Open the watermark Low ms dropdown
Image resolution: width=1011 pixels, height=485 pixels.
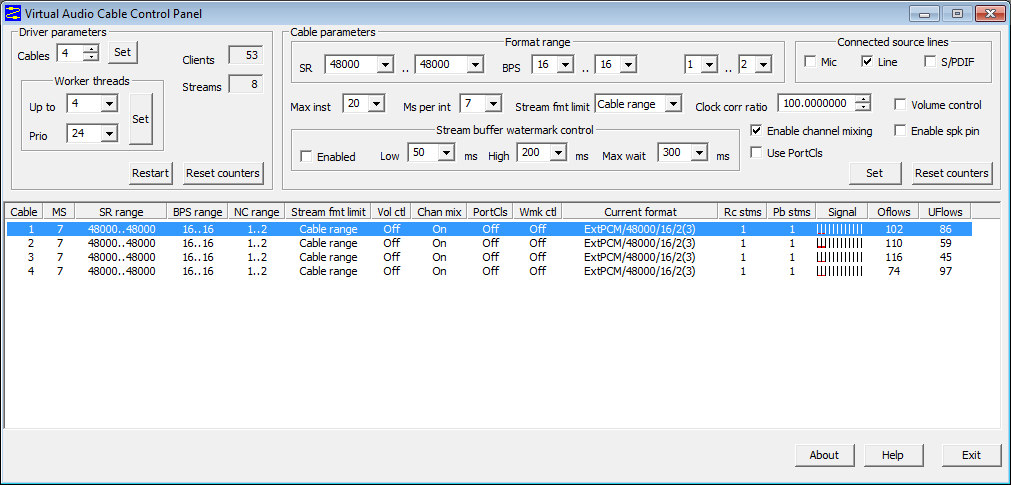click(x=447, y=153)
